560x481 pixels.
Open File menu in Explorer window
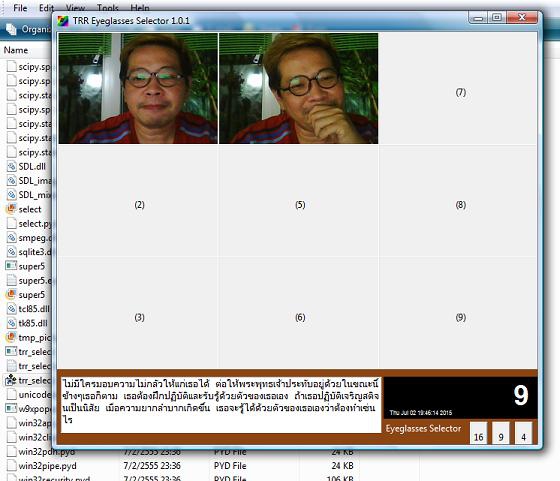click(x=20, y=8)
